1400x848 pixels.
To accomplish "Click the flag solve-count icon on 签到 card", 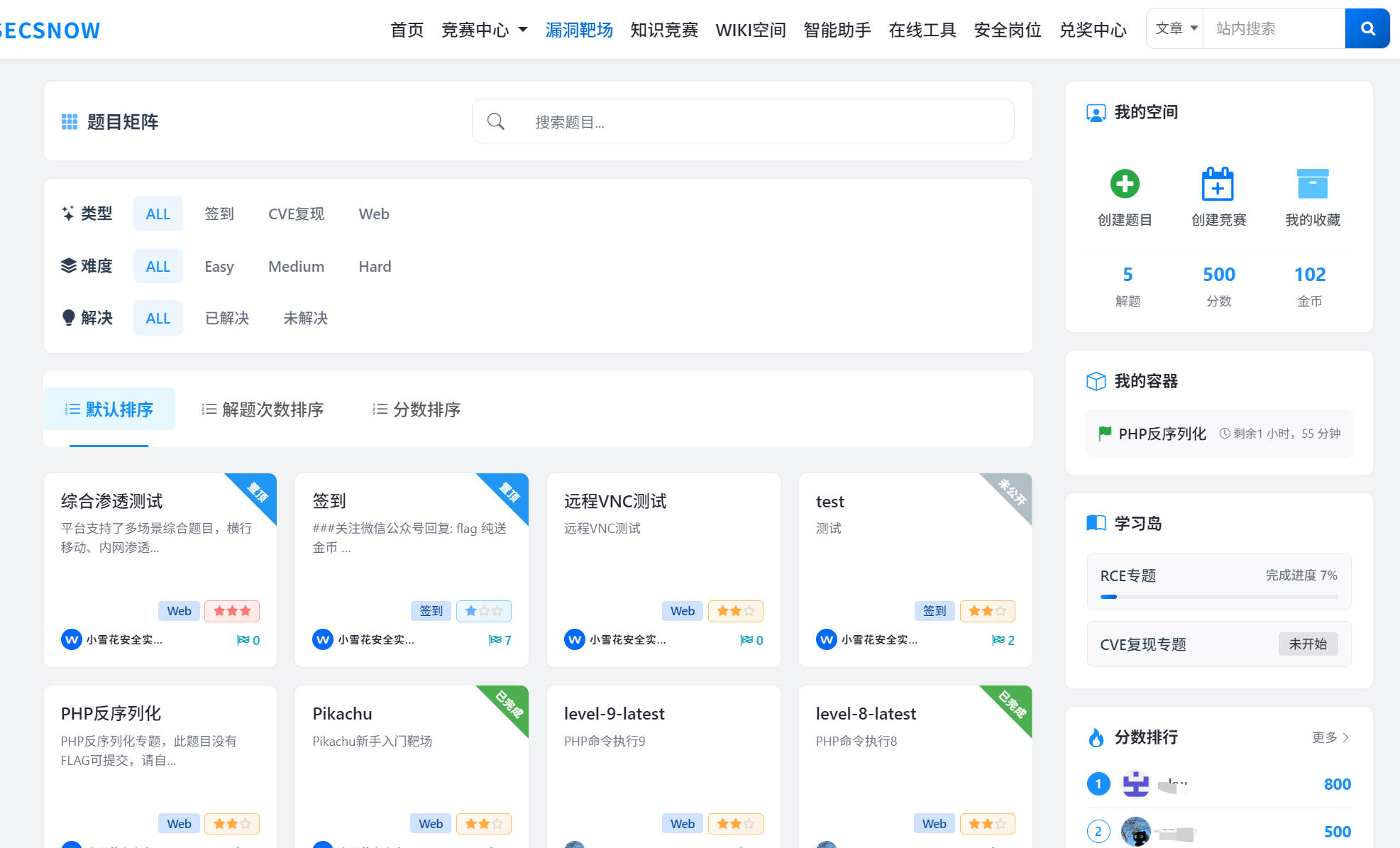I will [495, 640].
